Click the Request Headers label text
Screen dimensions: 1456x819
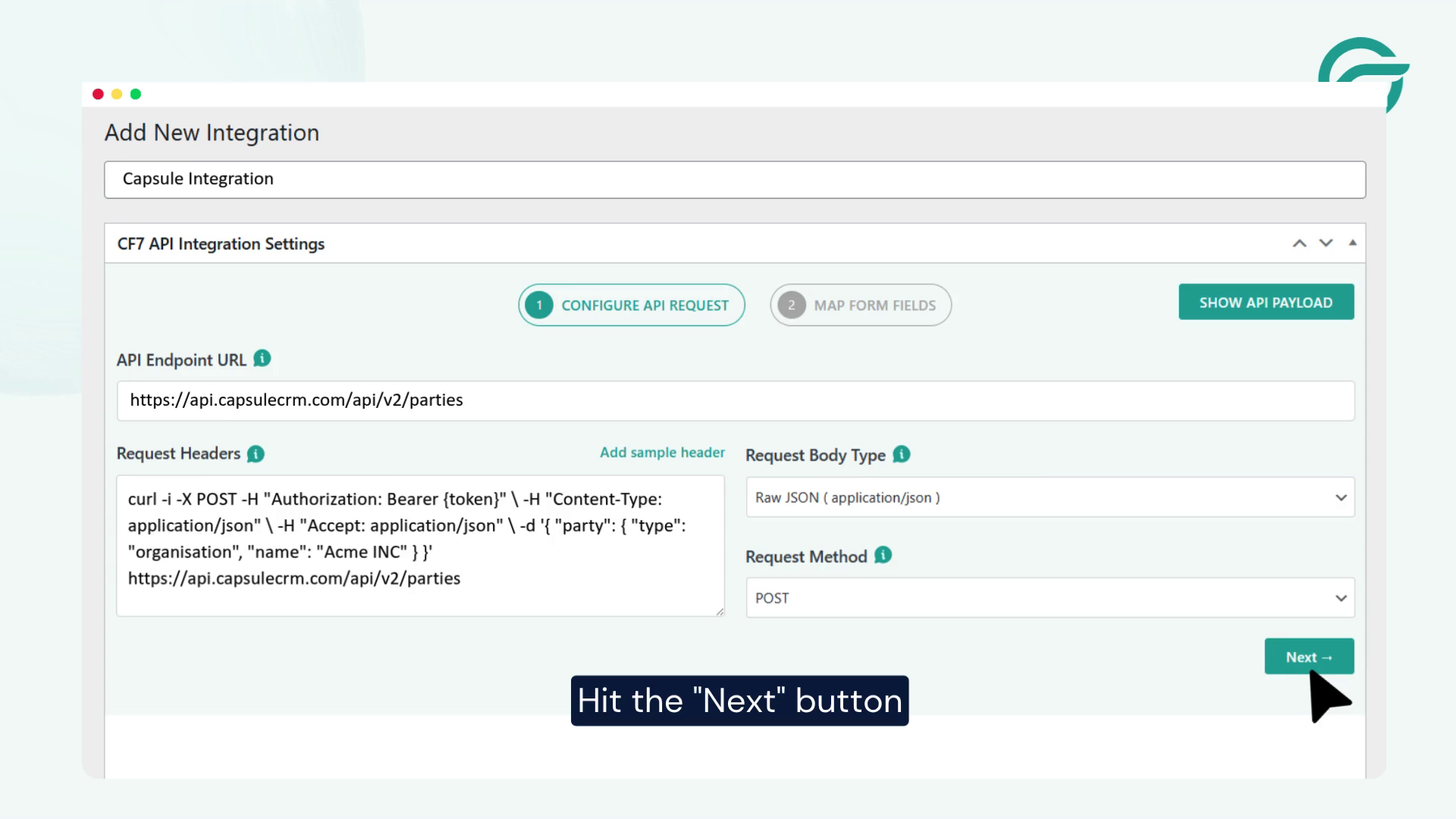point(178,453)
